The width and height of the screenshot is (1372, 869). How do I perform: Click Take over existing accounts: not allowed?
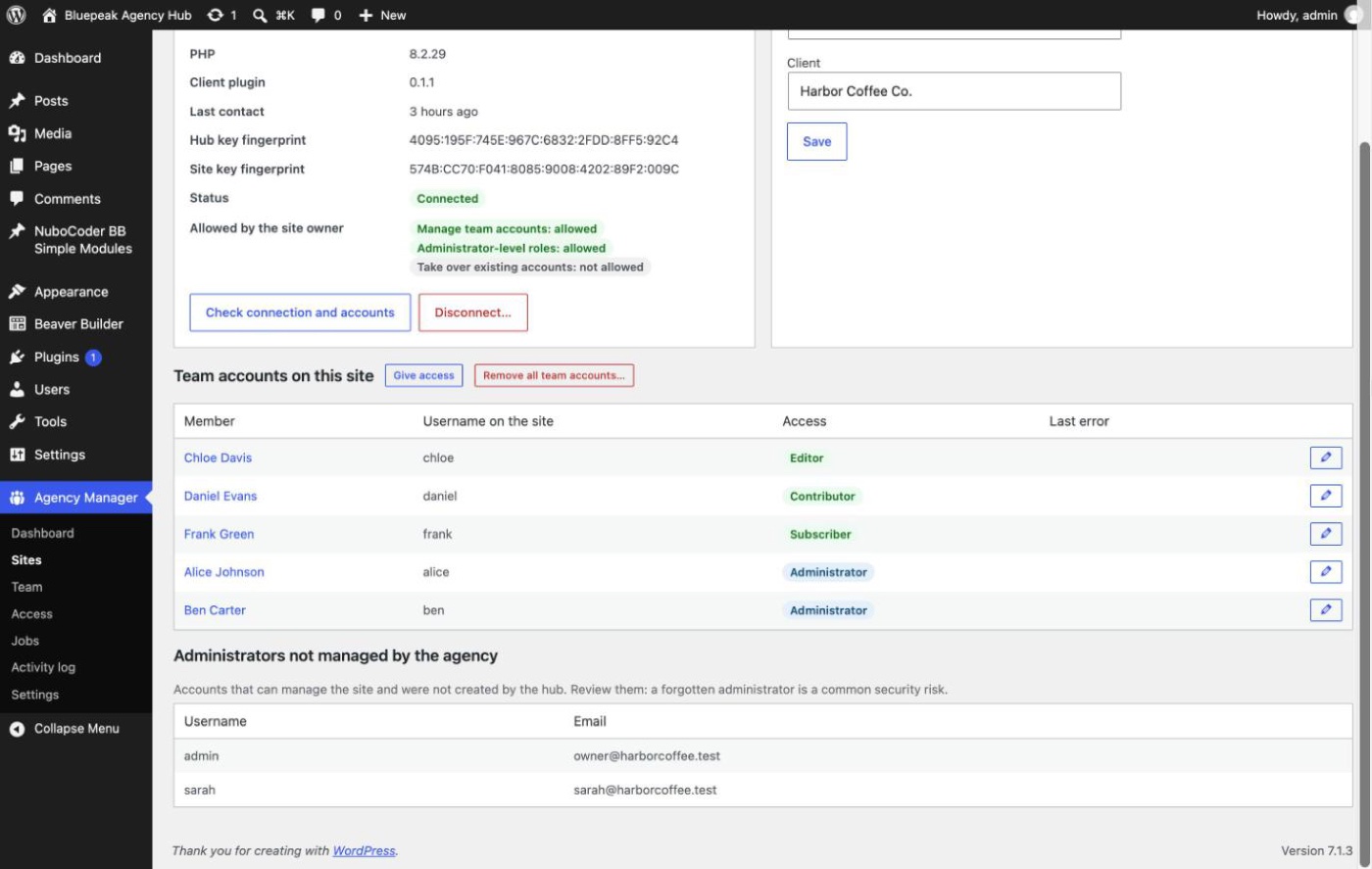click(530, 266)
